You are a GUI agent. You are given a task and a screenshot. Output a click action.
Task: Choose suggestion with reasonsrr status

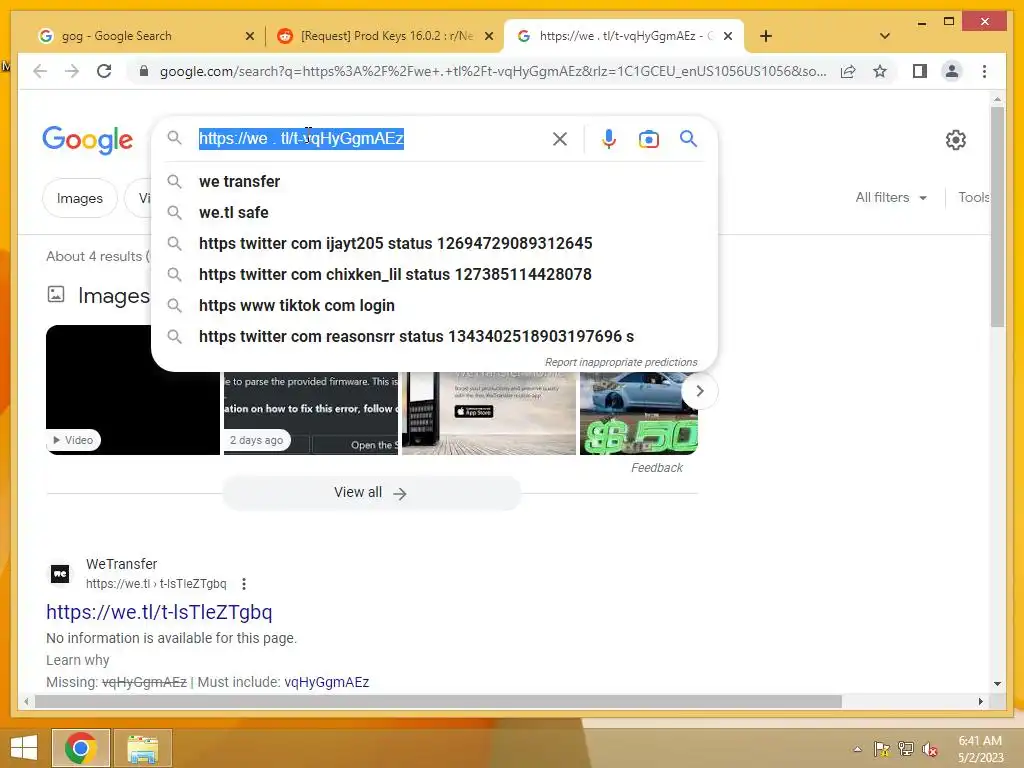434,336
